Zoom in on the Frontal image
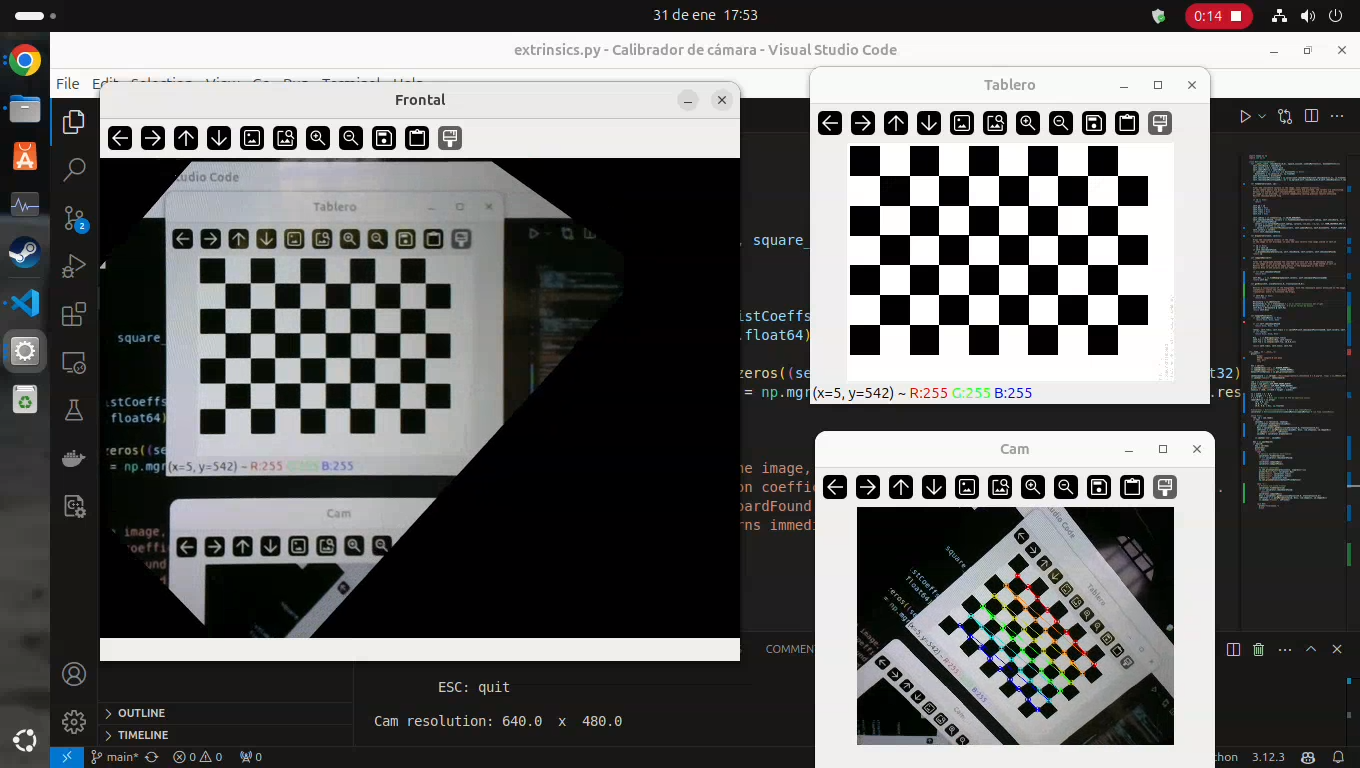 tap(318, 138)
